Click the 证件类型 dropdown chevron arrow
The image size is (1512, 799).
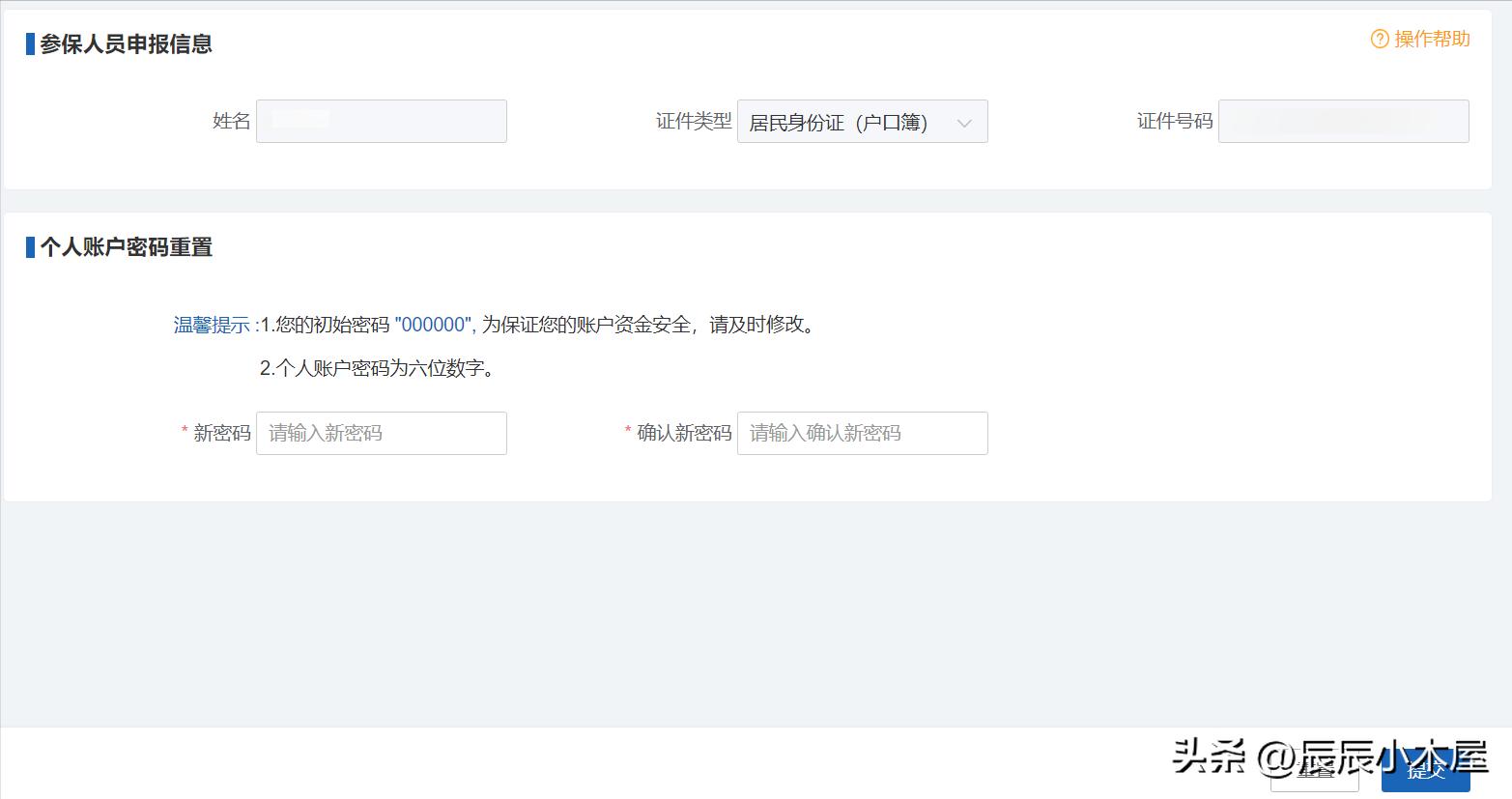click(965, 123)
